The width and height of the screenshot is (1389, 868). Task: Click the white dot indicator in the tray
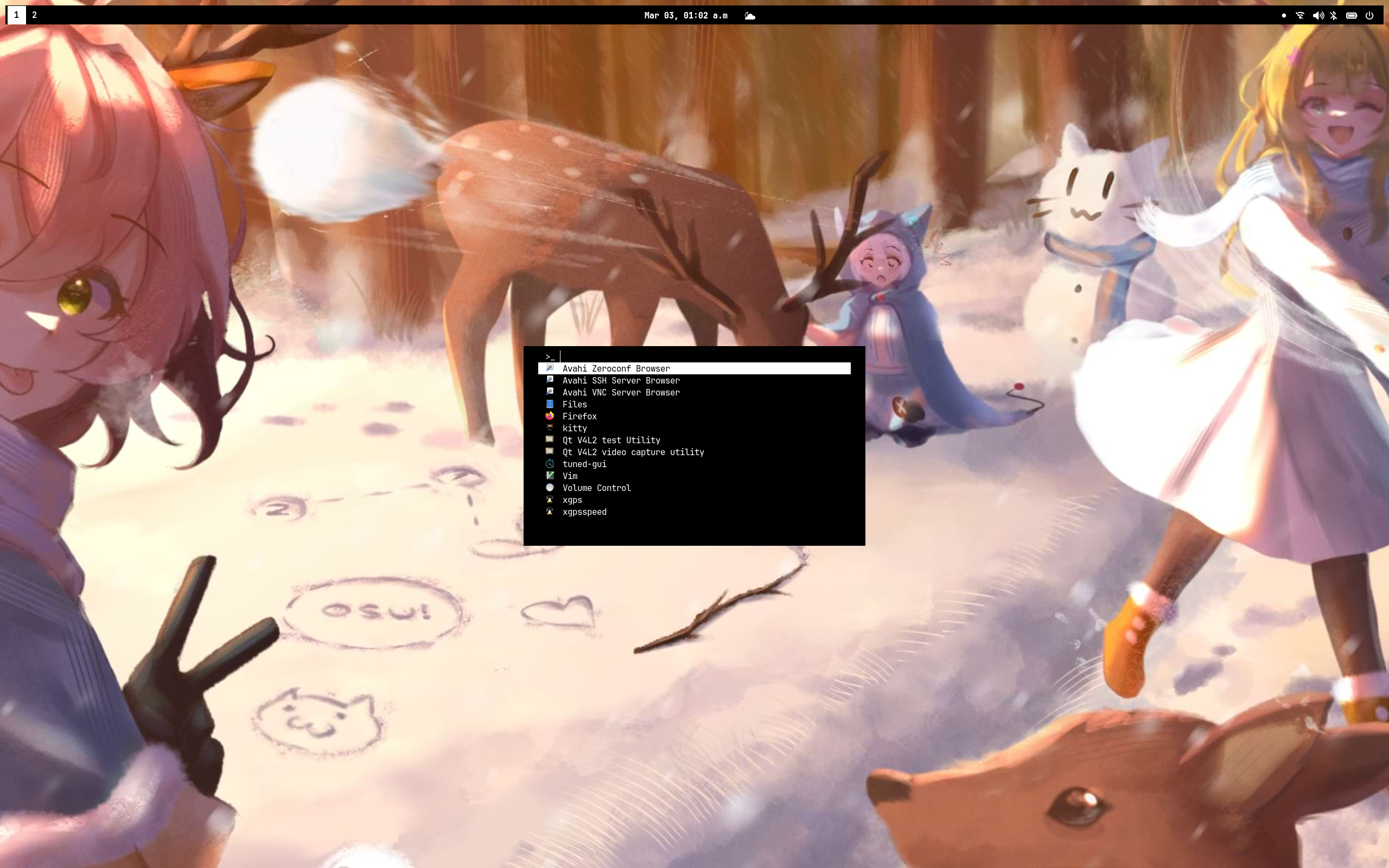point(1284,16)
